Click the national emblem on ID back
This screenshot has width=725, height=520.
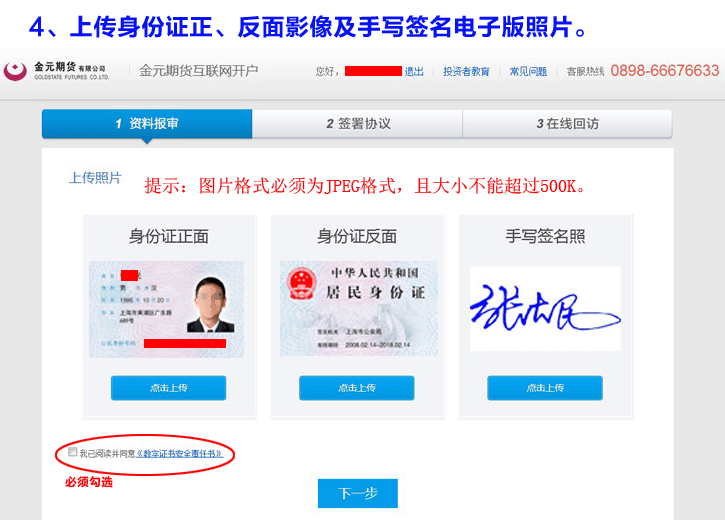coord(301,283)
